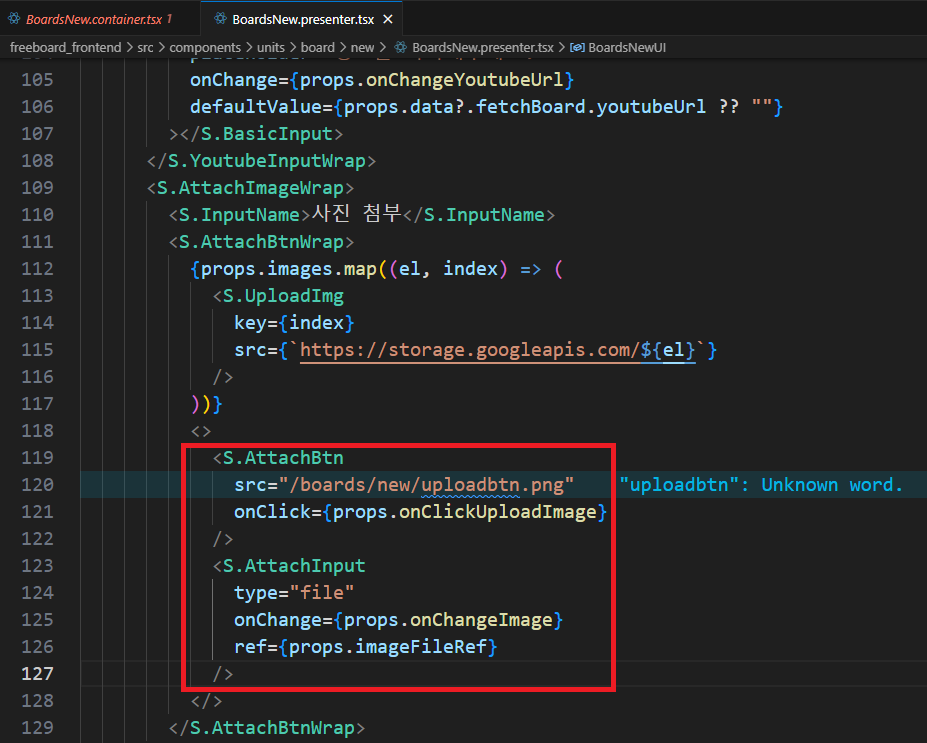Click active line number 127
The height and width of the screenshot is (743, 927).
click(x=37, y=674)
